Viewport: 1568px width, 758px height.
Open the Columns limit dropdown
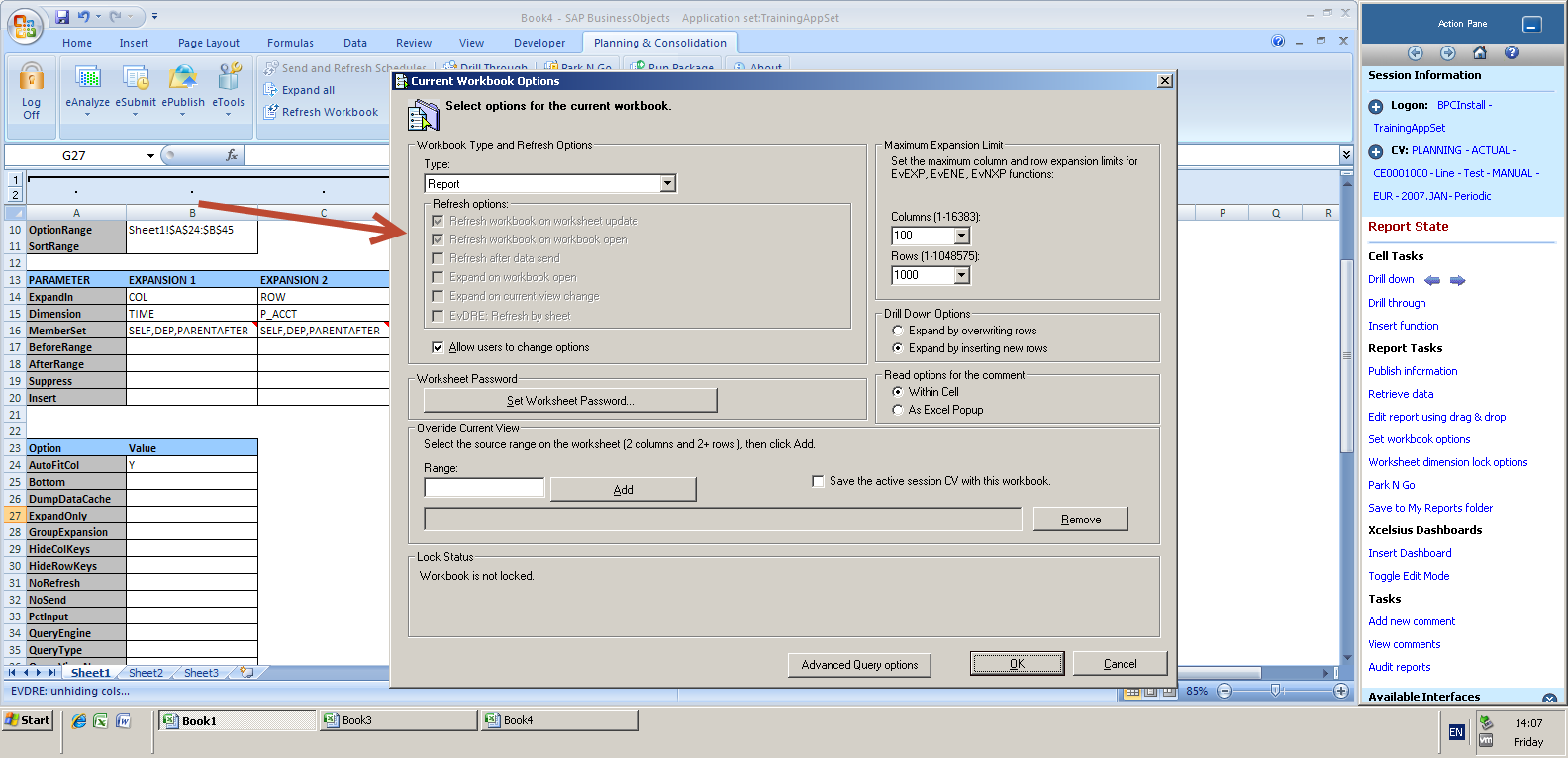[961, 236]
